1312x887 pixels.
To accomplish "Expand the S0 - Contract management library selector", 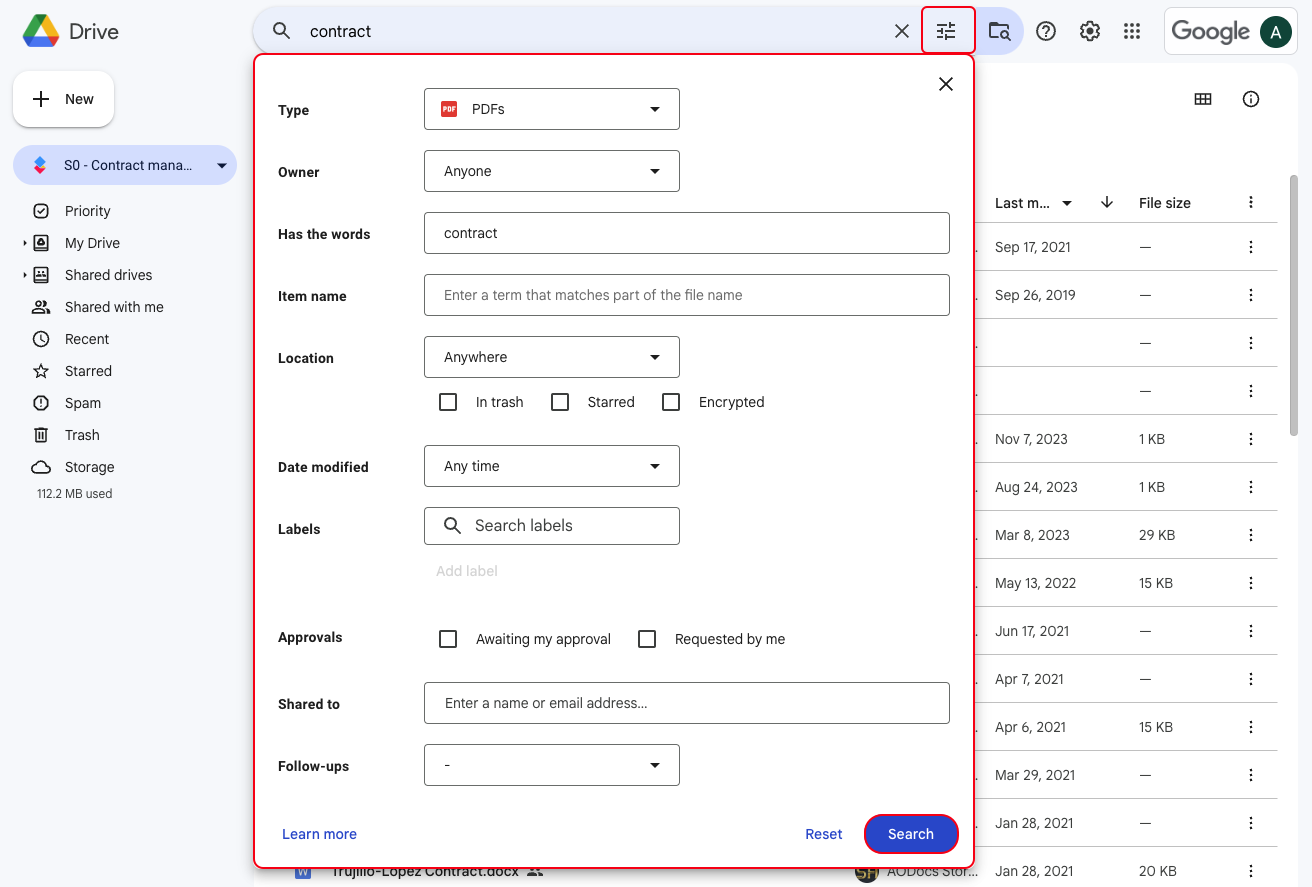I will 125,165.
